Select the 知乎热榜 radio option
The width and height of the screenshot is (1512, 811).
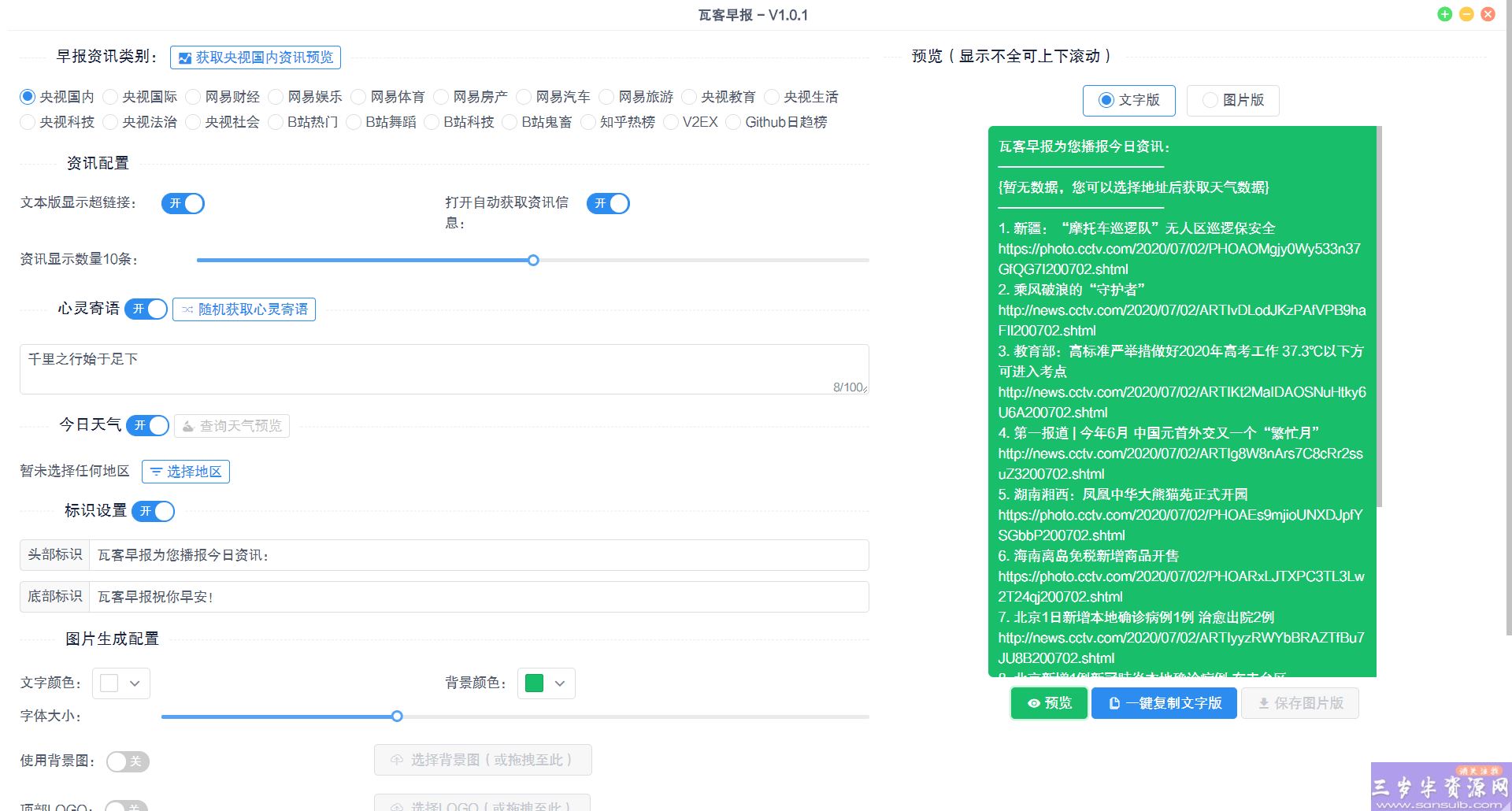pos(617,122)
